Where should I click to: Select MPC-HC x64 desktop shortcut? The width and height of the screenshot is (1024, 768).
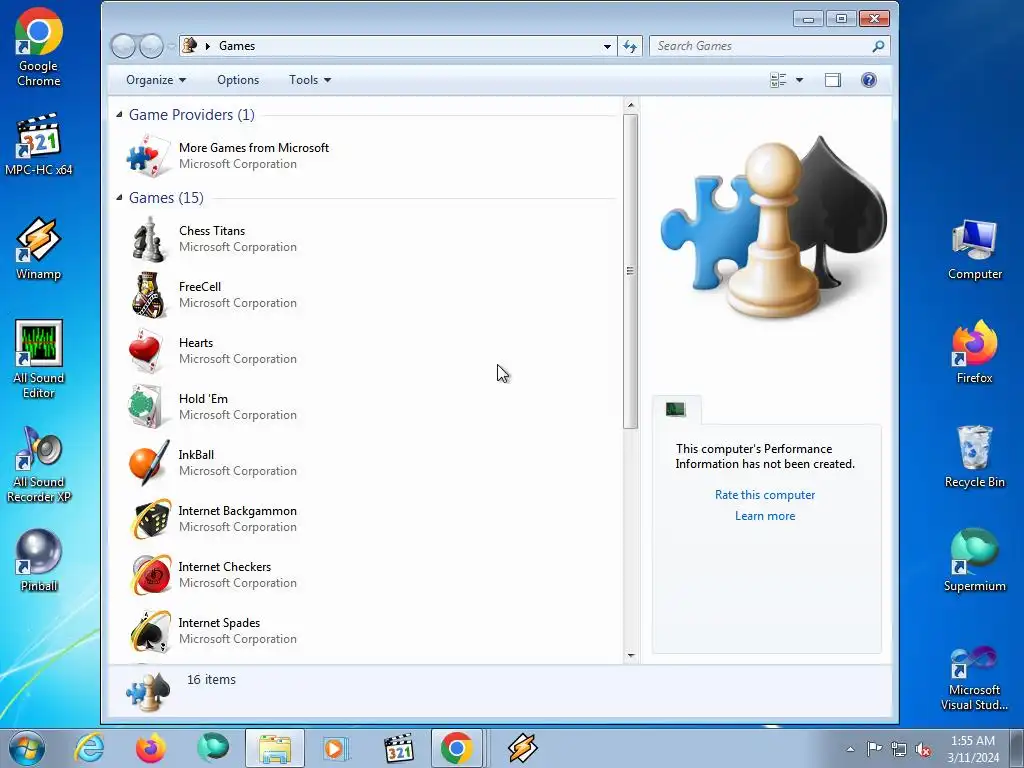pos(39,144)
